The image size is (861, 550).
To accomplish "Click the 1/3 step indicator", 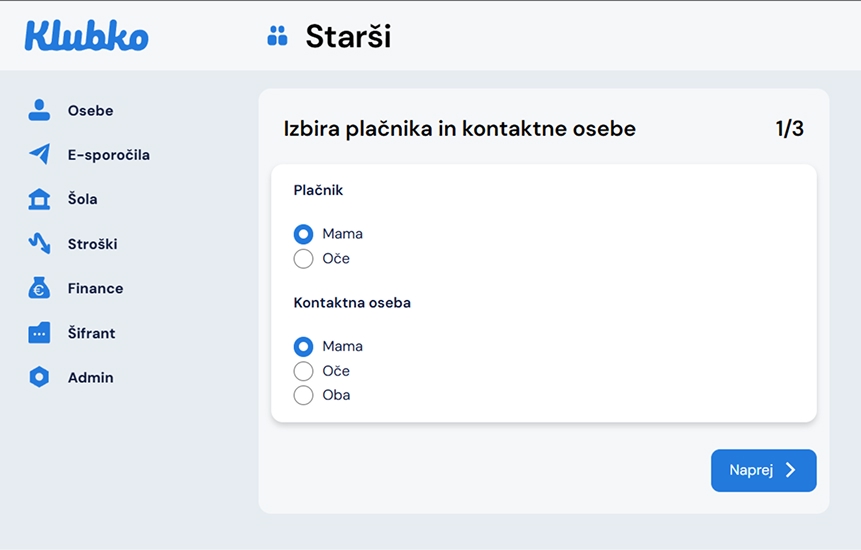I will click(x=789, y=129).
